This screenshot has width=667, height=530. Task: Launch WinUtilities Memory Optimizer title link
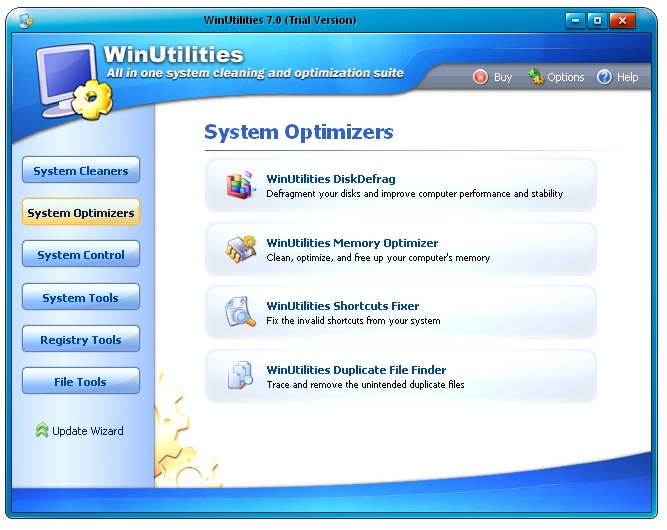[352, 243]
